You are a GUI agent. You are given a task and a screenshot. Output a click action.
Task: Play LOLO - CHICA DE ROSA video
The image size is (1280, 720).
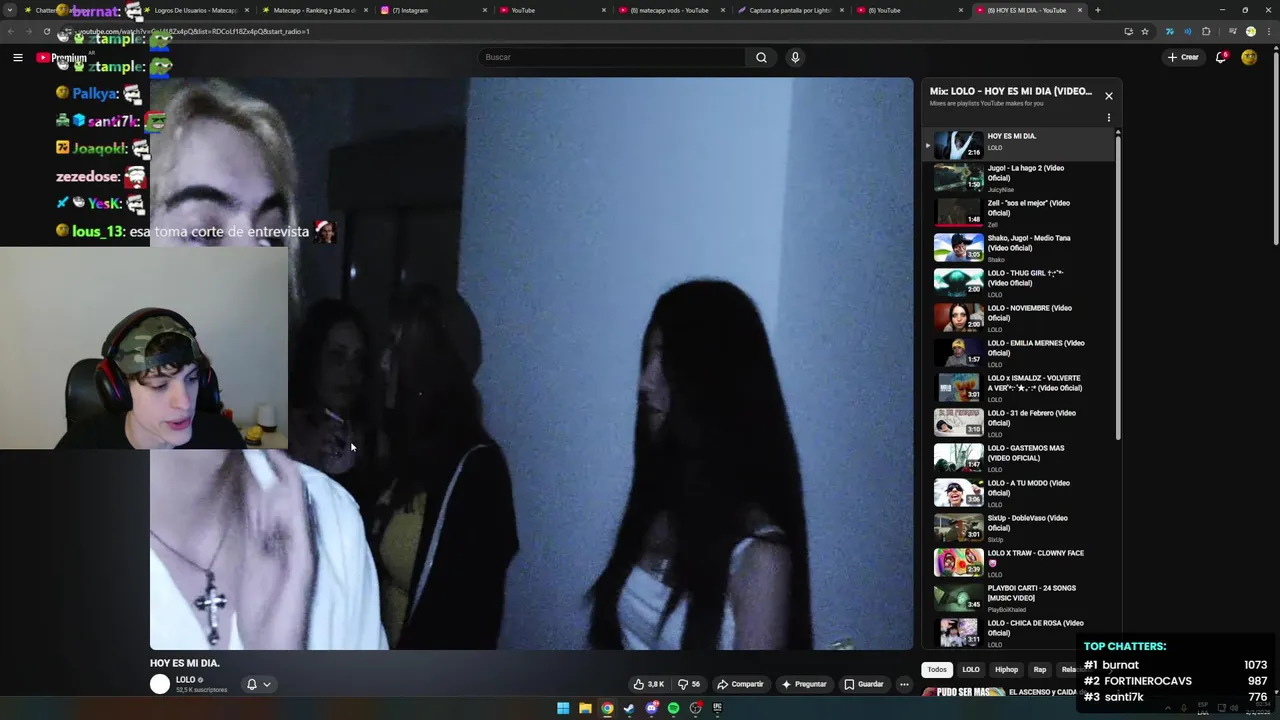(1020, 633)
